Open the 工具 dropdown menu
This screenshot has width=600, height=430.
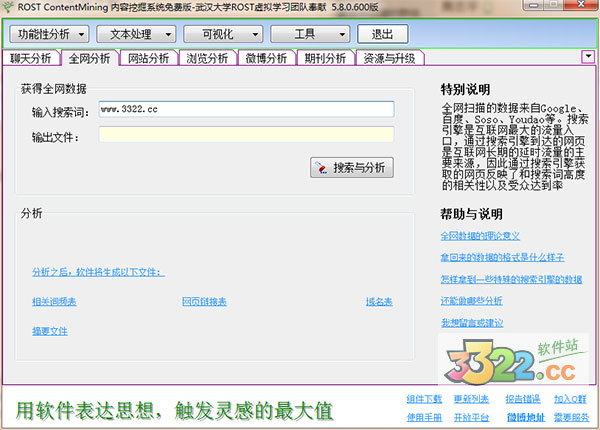(x=310, y=34)
